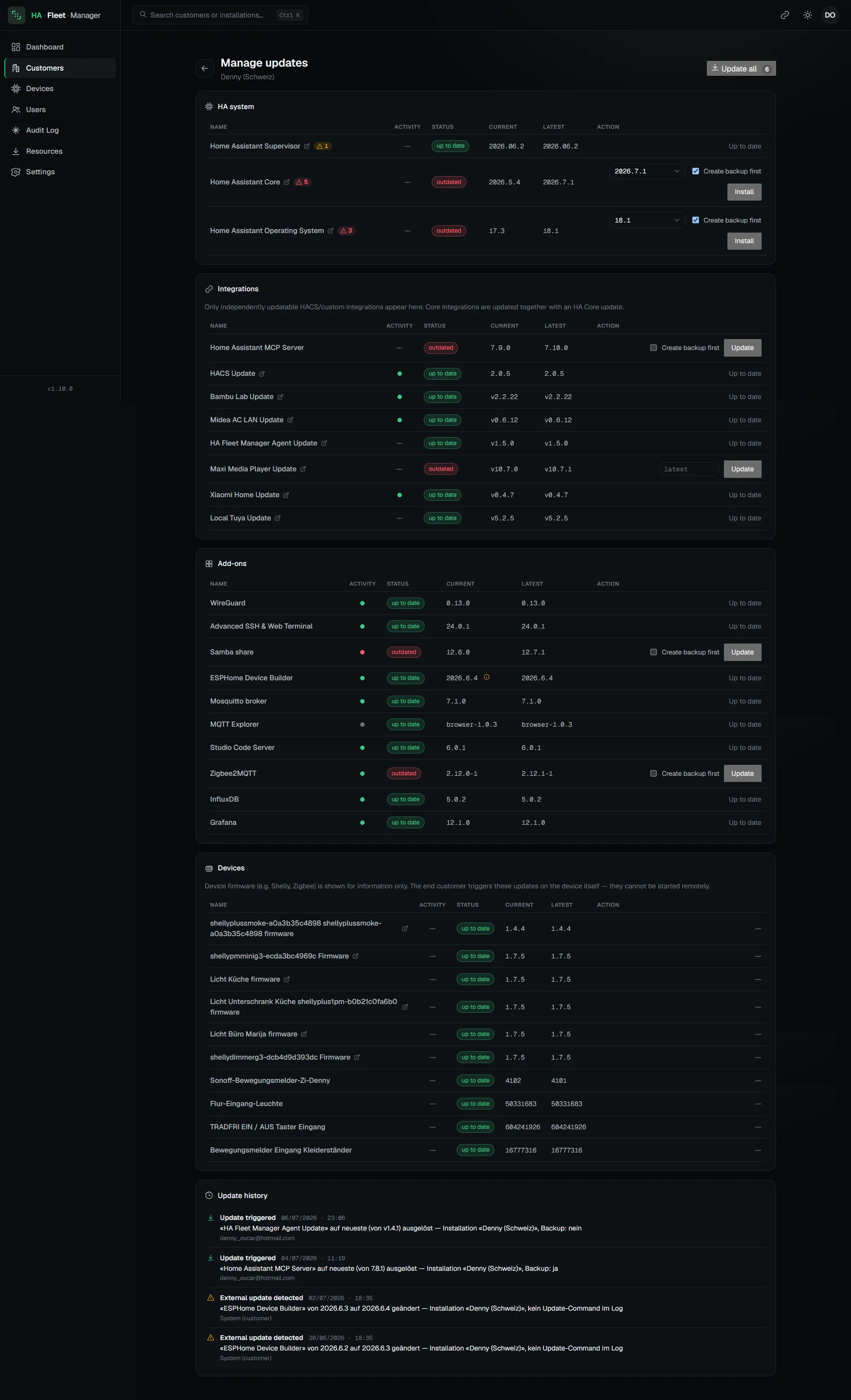Update Maxi Media Player
This screenshot has height=1400, width=851.
coord(742,469)
